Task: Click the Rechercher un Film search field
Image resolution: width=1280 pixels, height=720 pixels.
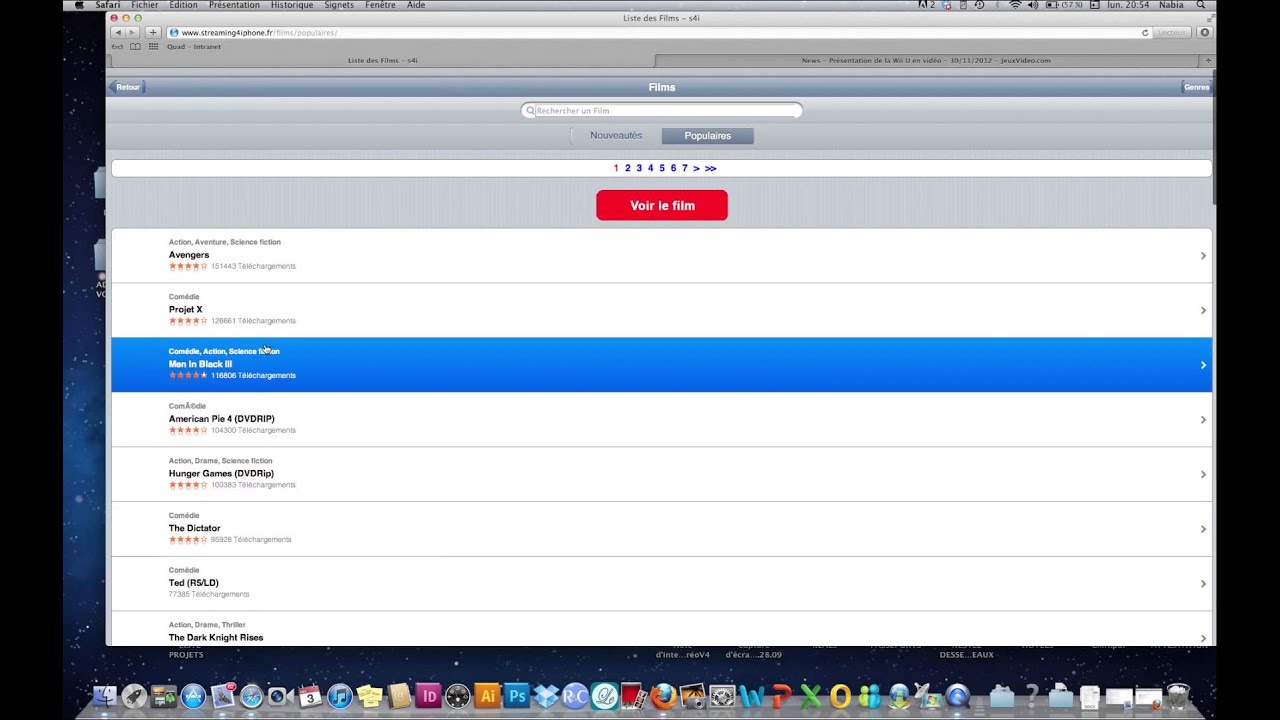Action: 662,110
